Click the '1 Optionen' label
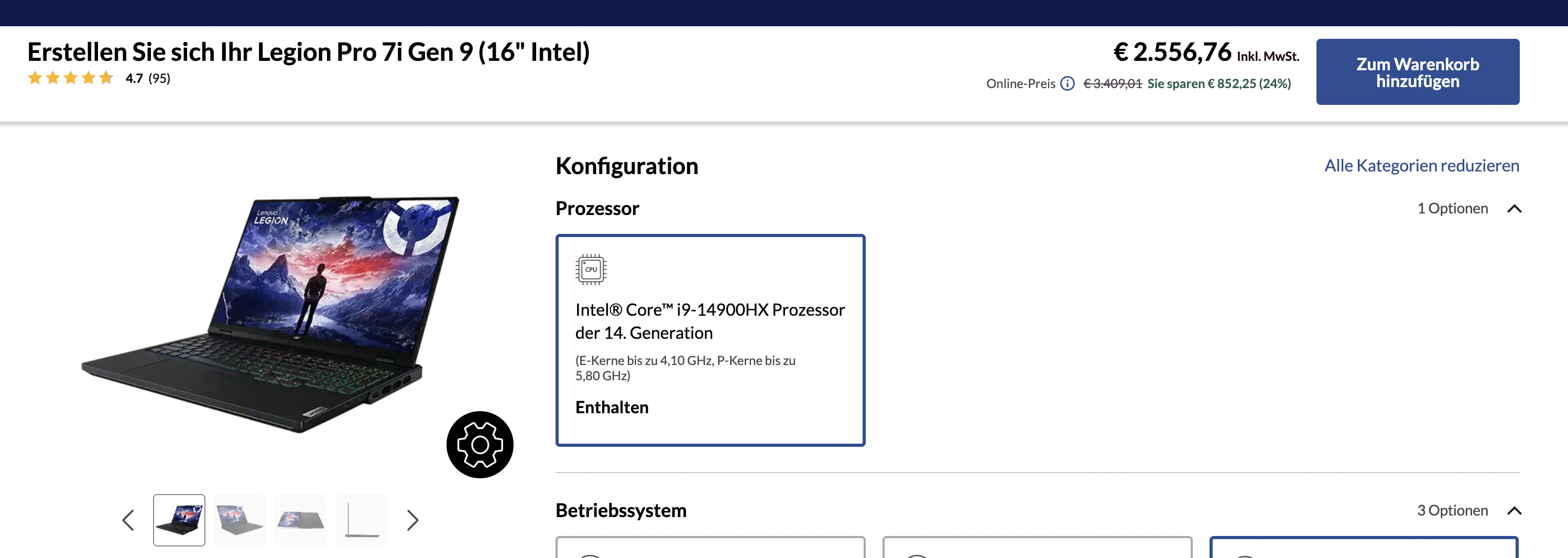The image size is (1568, 558). [x=1452, y=208]
